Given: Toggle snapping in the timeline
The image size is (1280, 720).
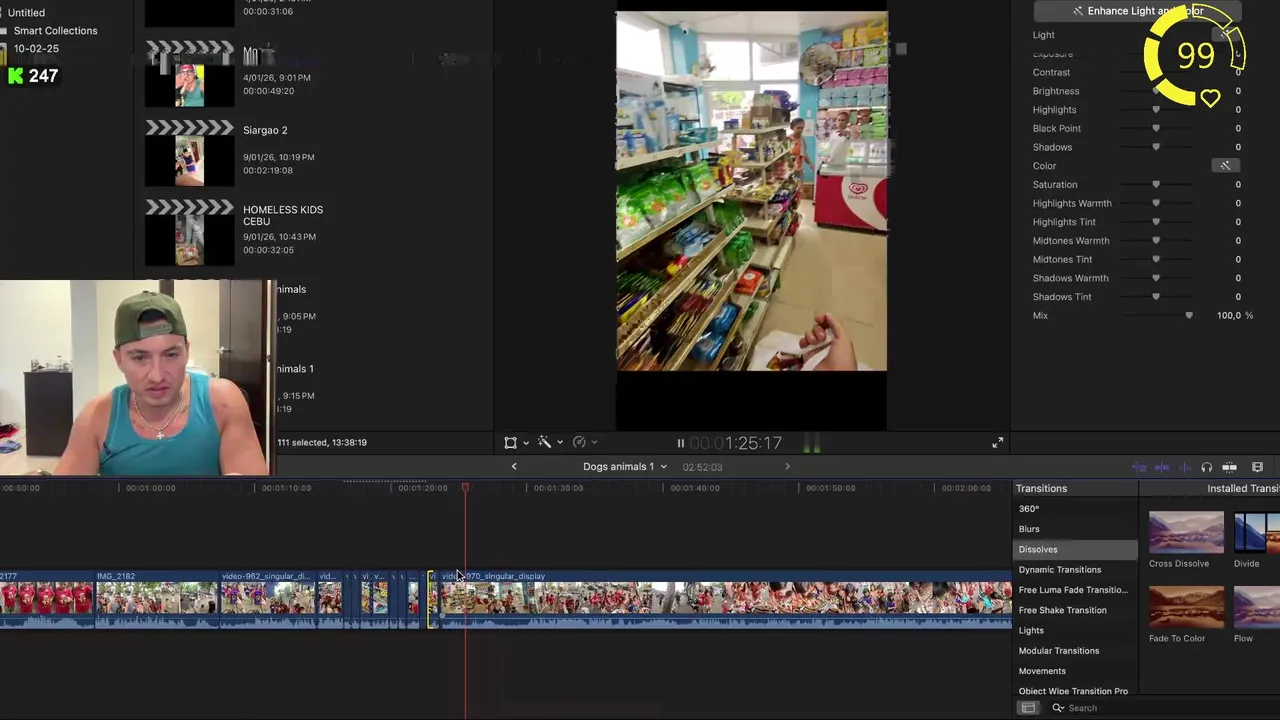Looking at the screenshot, I should [1185, 468].
